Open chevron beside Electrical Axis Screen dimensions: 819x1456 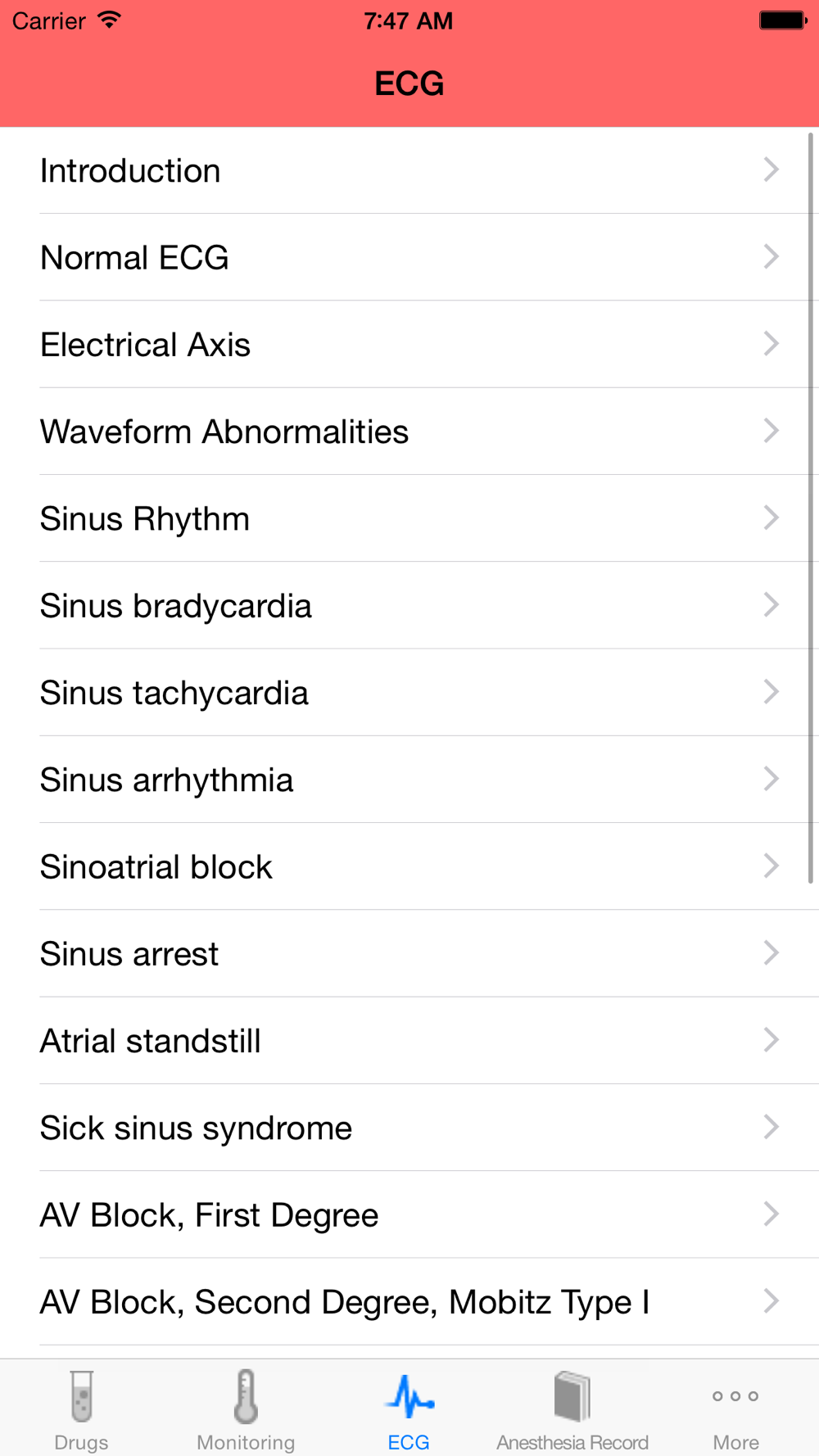pos(771,344)
